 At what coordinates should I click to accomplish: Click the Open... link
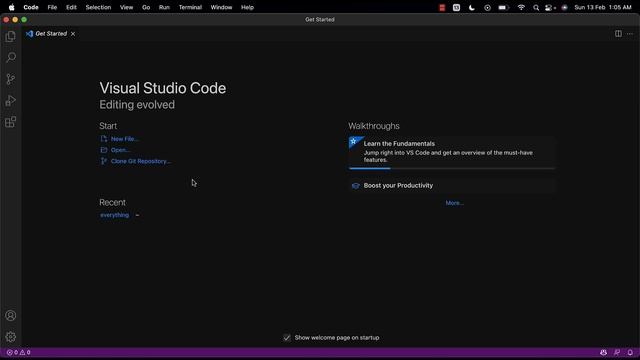tap(120, 150)
